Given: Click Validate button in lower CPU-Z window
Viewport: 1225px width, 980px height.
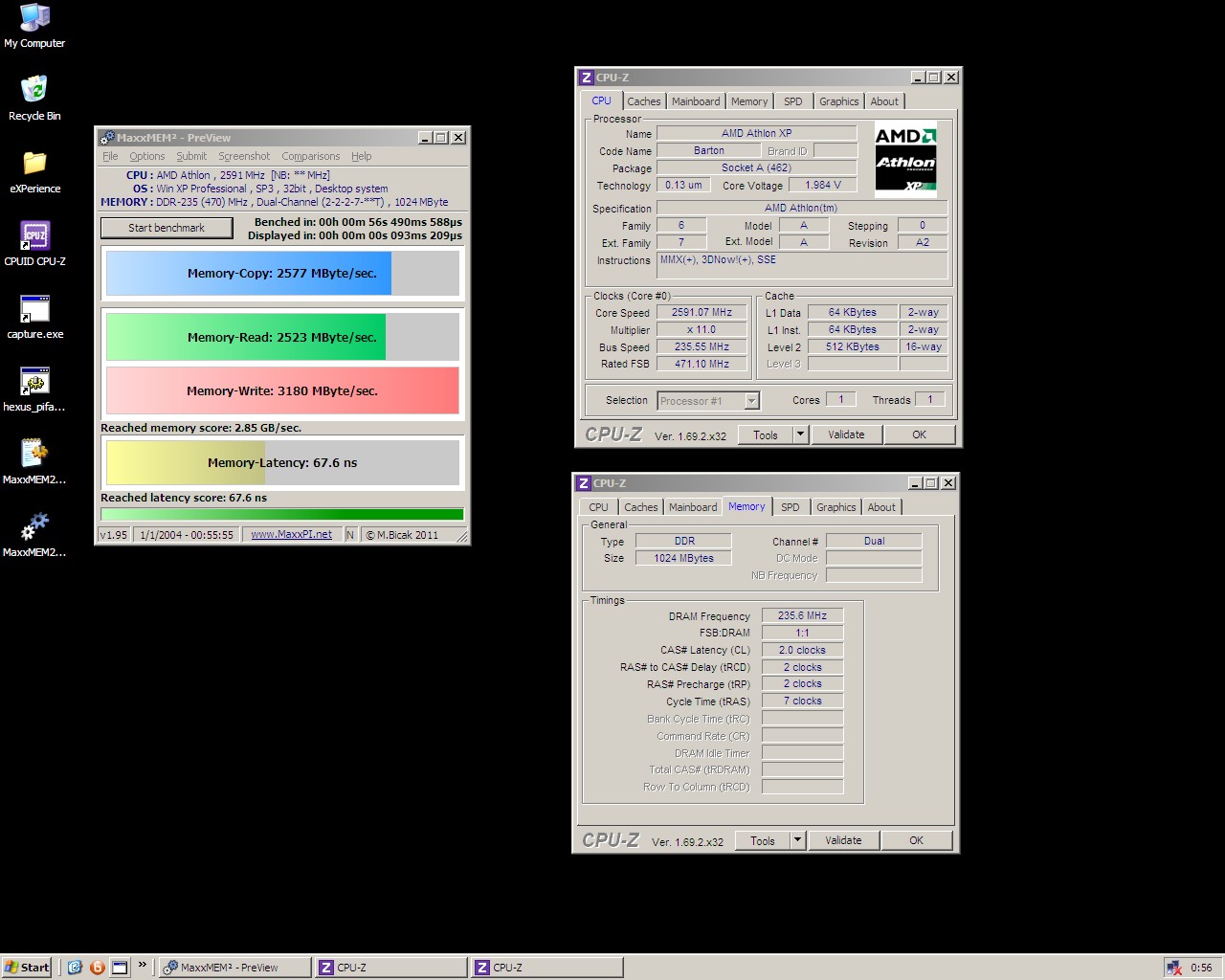Looking at the screenshot, I should [x=843, y=840].
